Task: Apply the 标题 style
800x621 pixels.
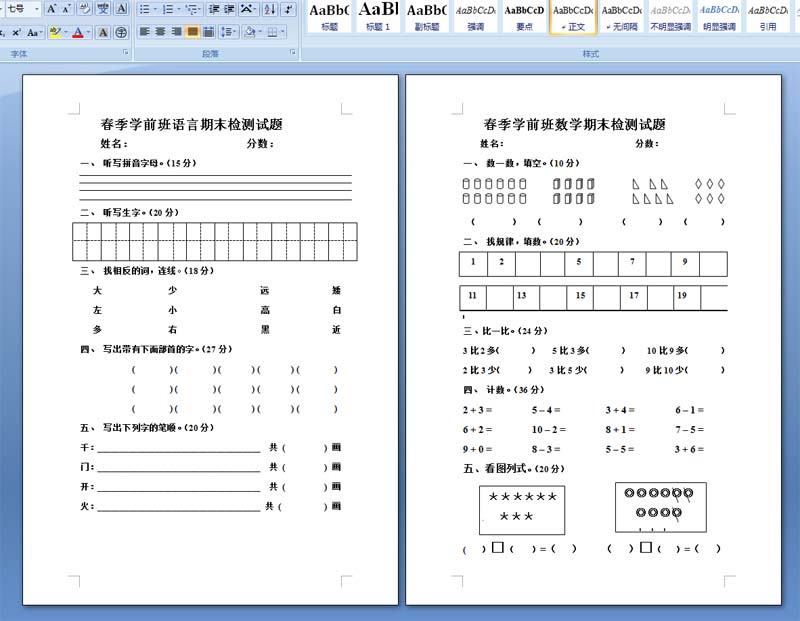Action: click(x=329, y=17)
